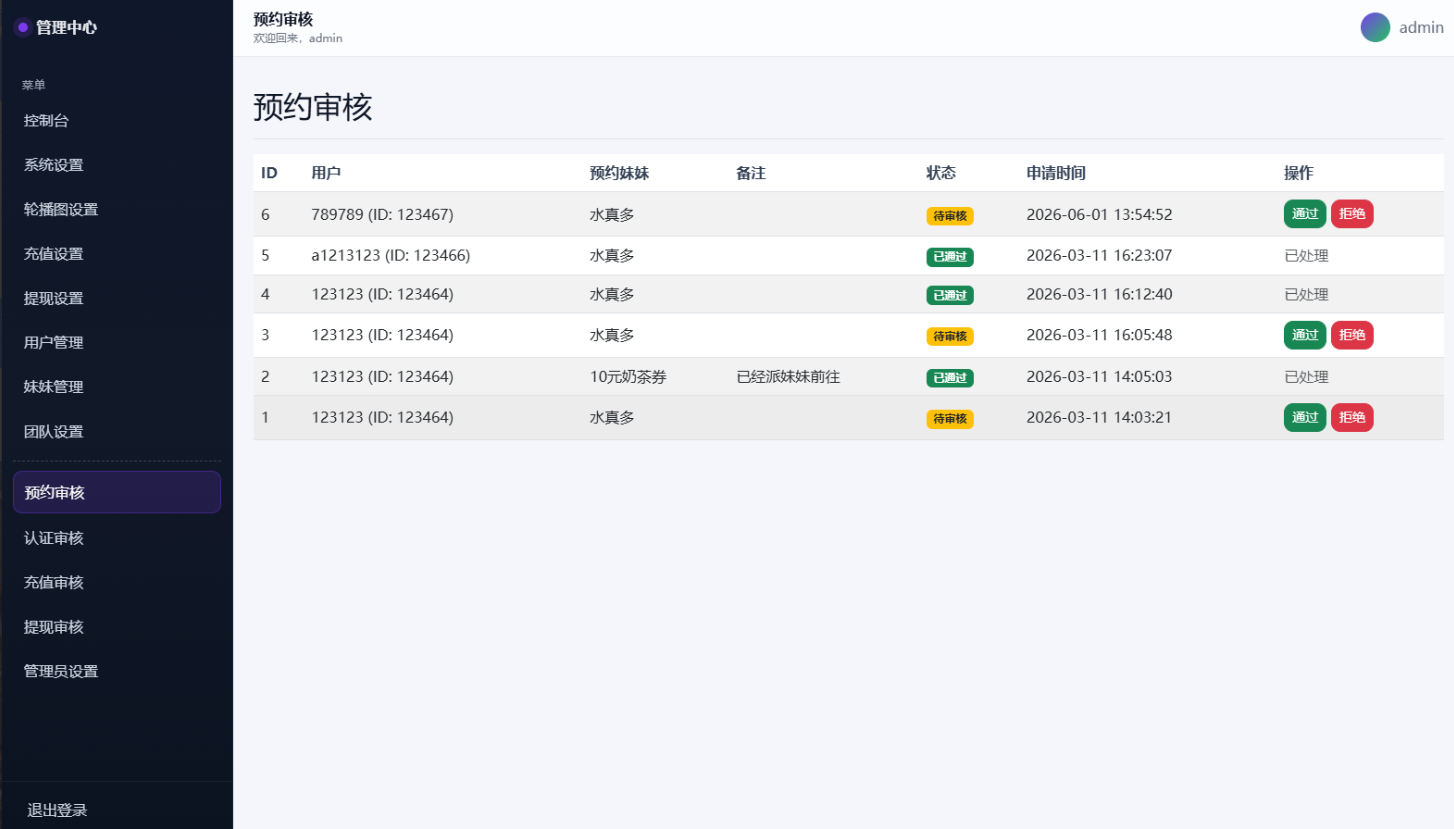
Task: Reject booking ID 6 with 拒绝 button
Action: 1352,214
